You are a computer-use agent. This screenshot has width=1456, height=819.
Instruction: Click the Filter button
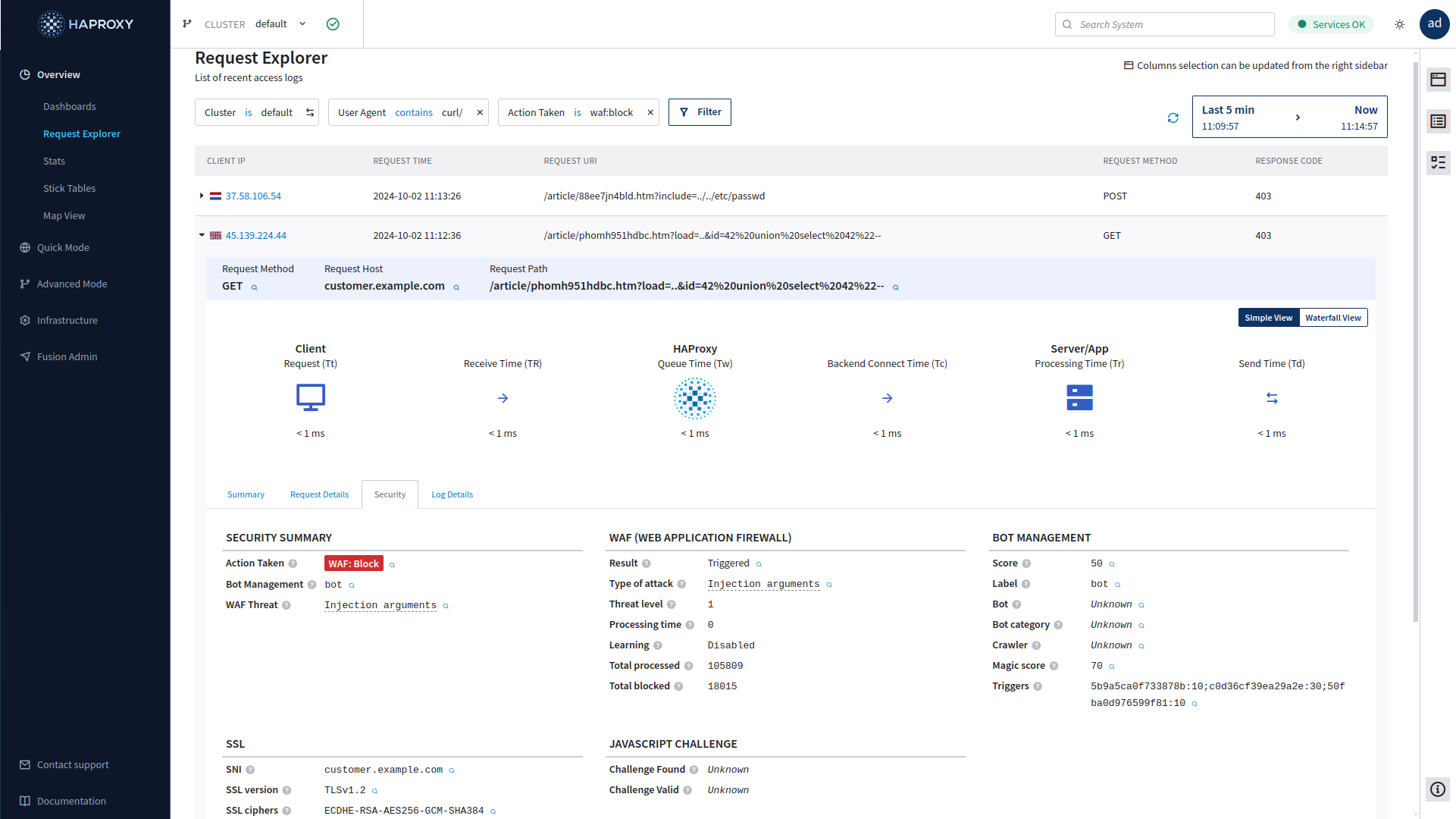point(700,112)
